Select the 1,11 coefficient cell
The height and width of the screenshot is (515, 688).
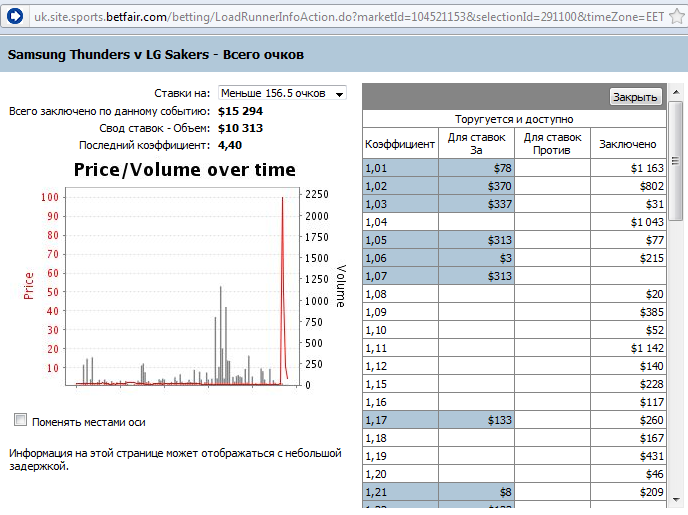coord(401,348)
